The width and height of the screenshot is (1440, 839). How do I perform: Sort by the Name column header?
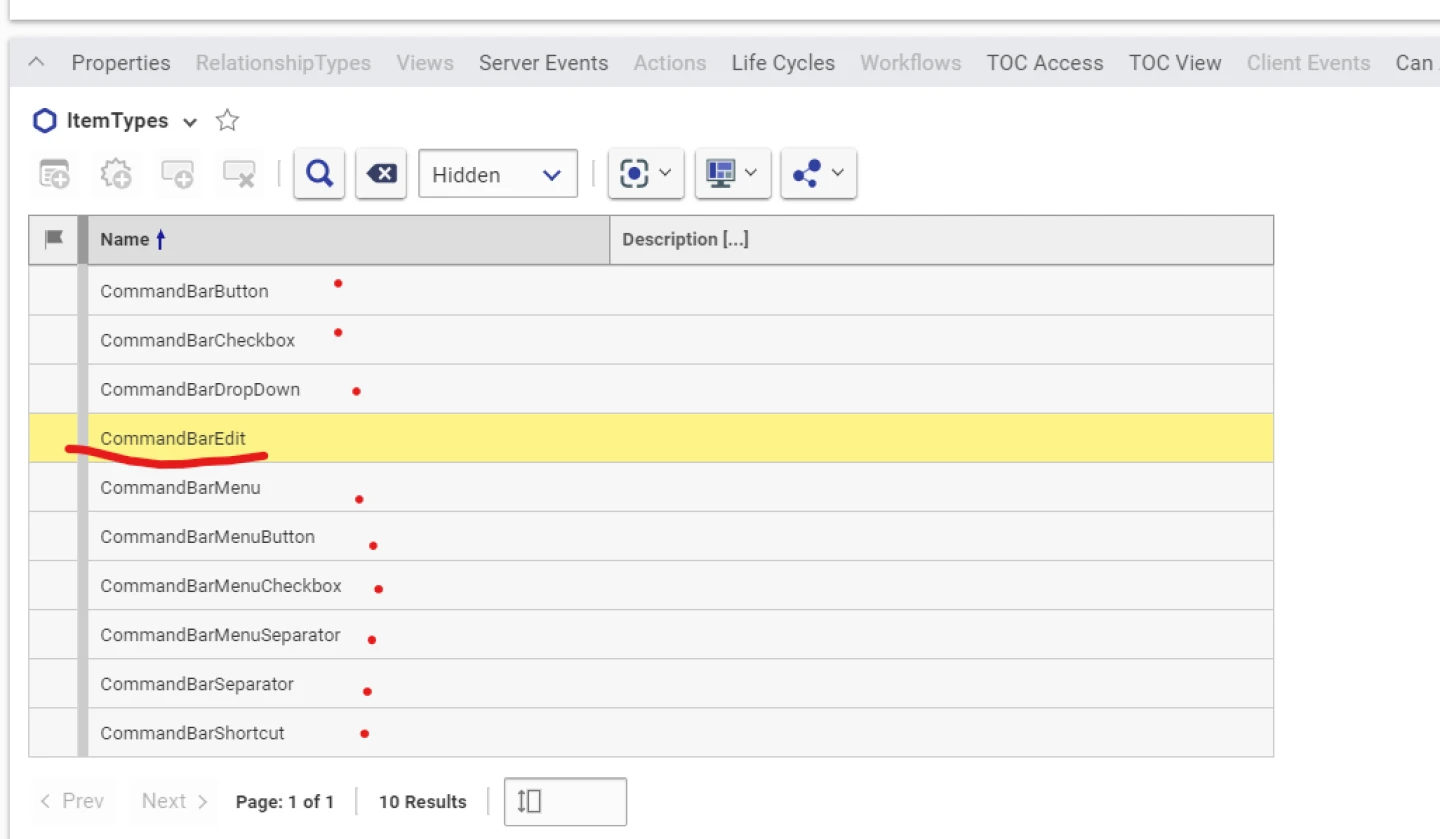click(348, 240)
